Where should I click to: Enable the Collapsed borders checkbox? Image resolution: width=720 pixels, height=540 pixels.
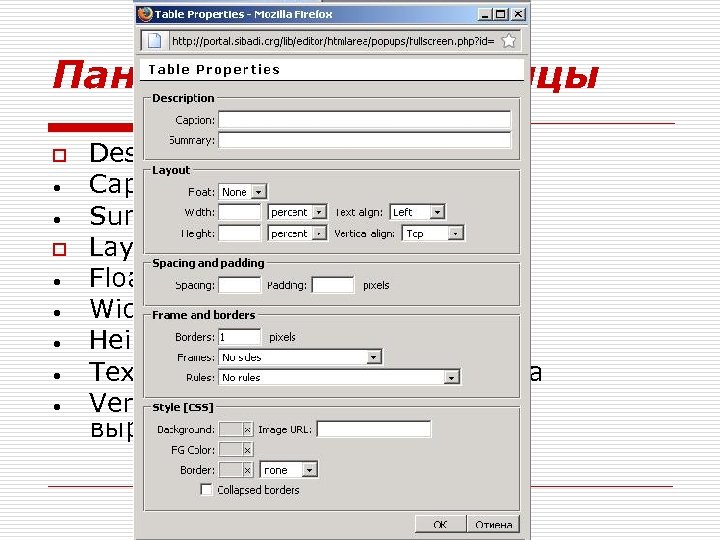pyautogui.click(x=207, y=489)
